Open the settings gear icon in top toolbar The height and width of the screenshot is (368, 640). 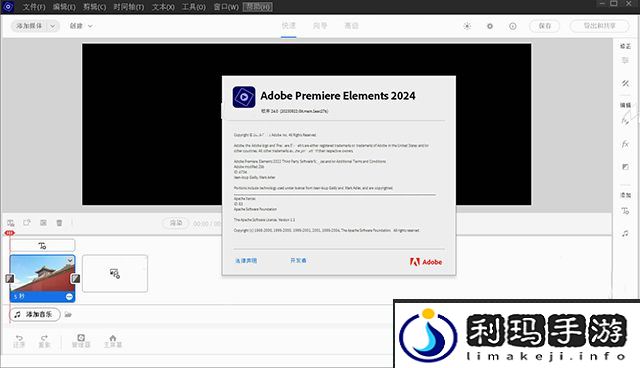point(489,26)
